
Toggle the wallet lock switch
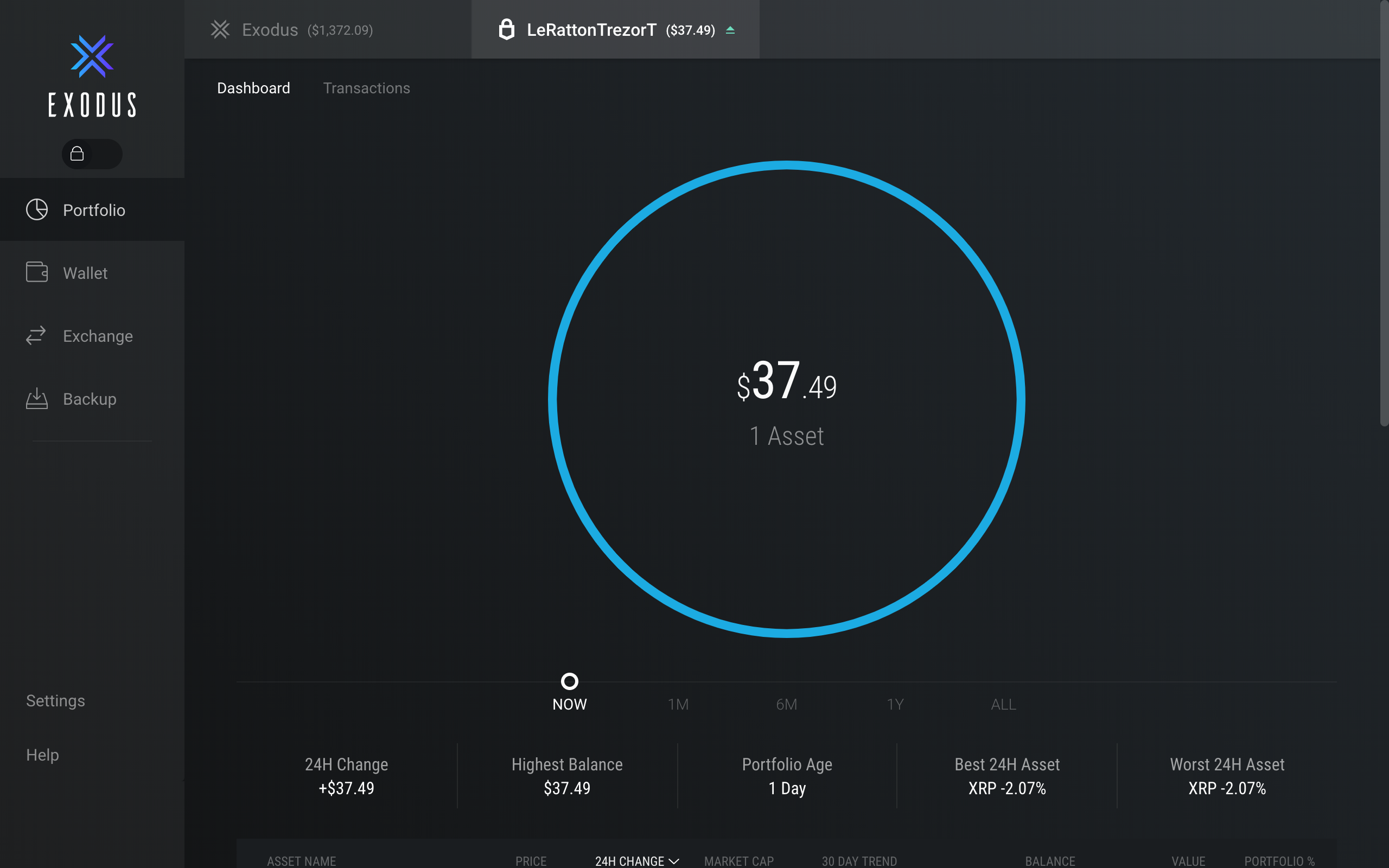(x=92, y=154)
